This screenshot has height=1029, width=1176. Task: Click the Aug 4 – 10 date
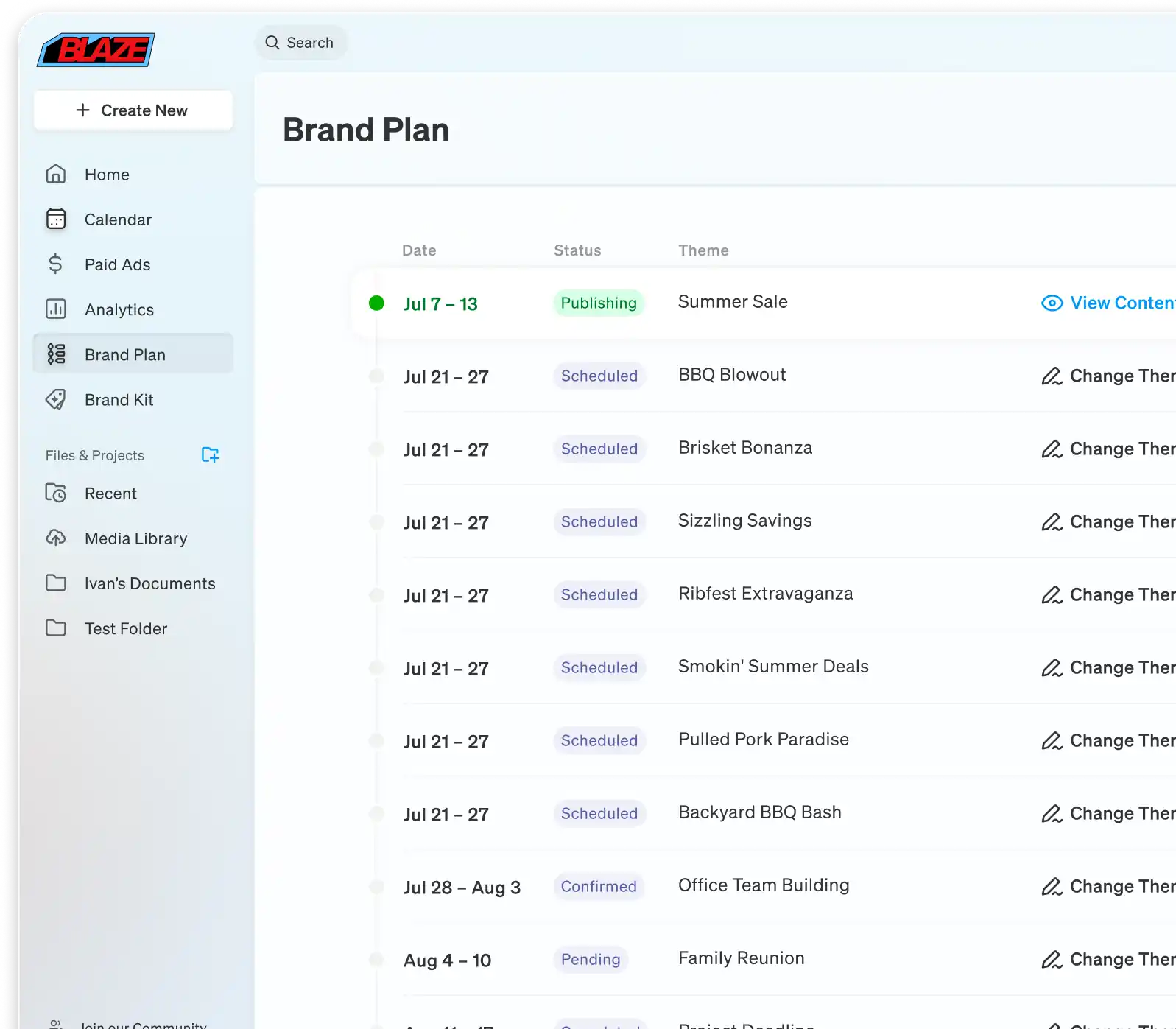[447, 960]
